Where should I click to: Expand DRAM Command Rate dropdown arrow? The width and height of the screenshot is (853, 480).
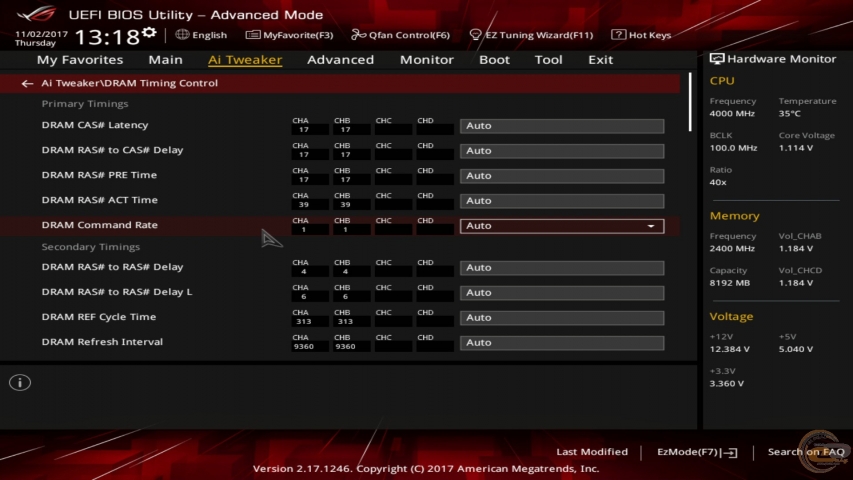pos(651,226)
